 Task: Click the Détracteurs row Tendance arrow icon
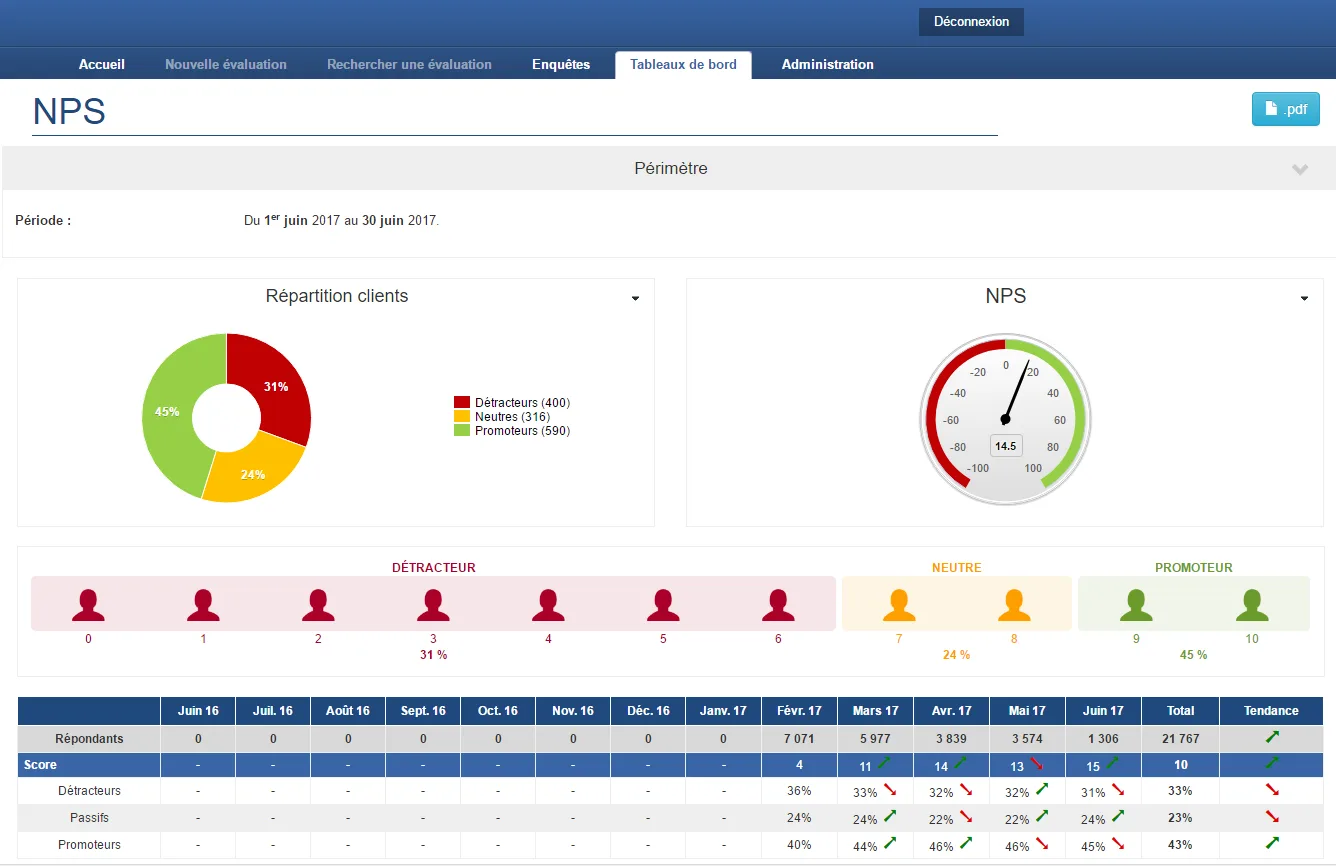pos(1272,790)
